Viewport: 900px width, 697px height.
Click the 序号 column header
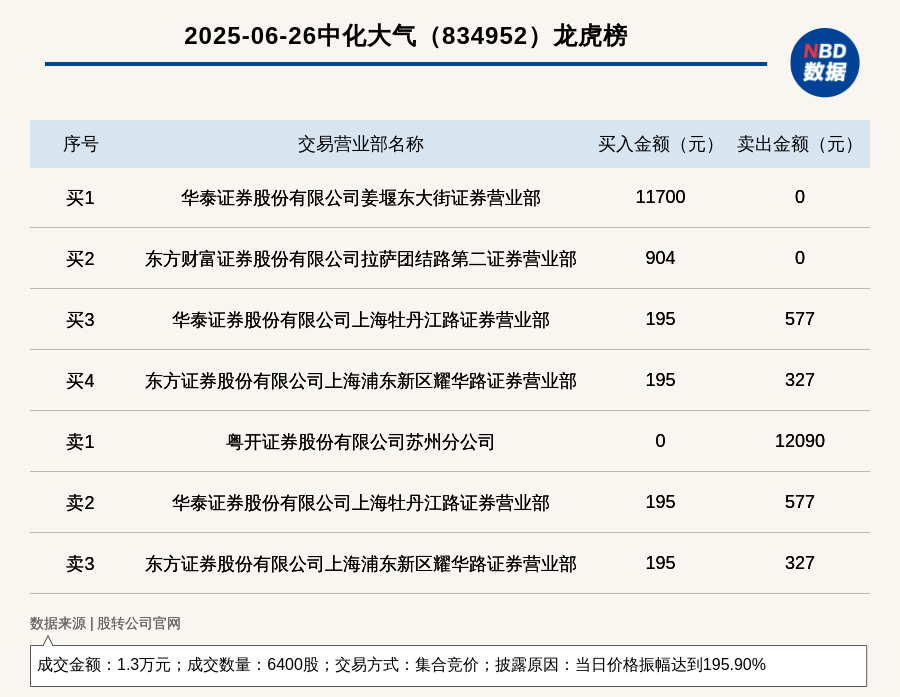point(80,144)
